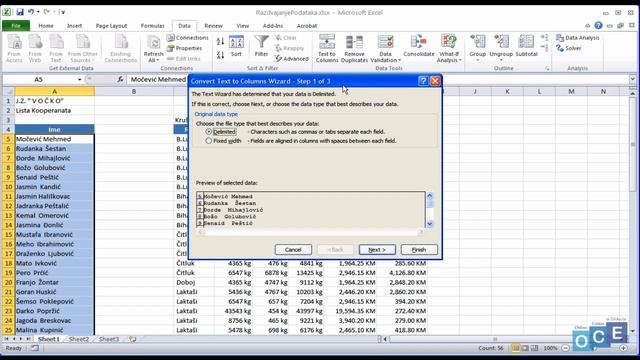
Task: Open the Formulas ribbon tab
Action: [x=152, y=26]
